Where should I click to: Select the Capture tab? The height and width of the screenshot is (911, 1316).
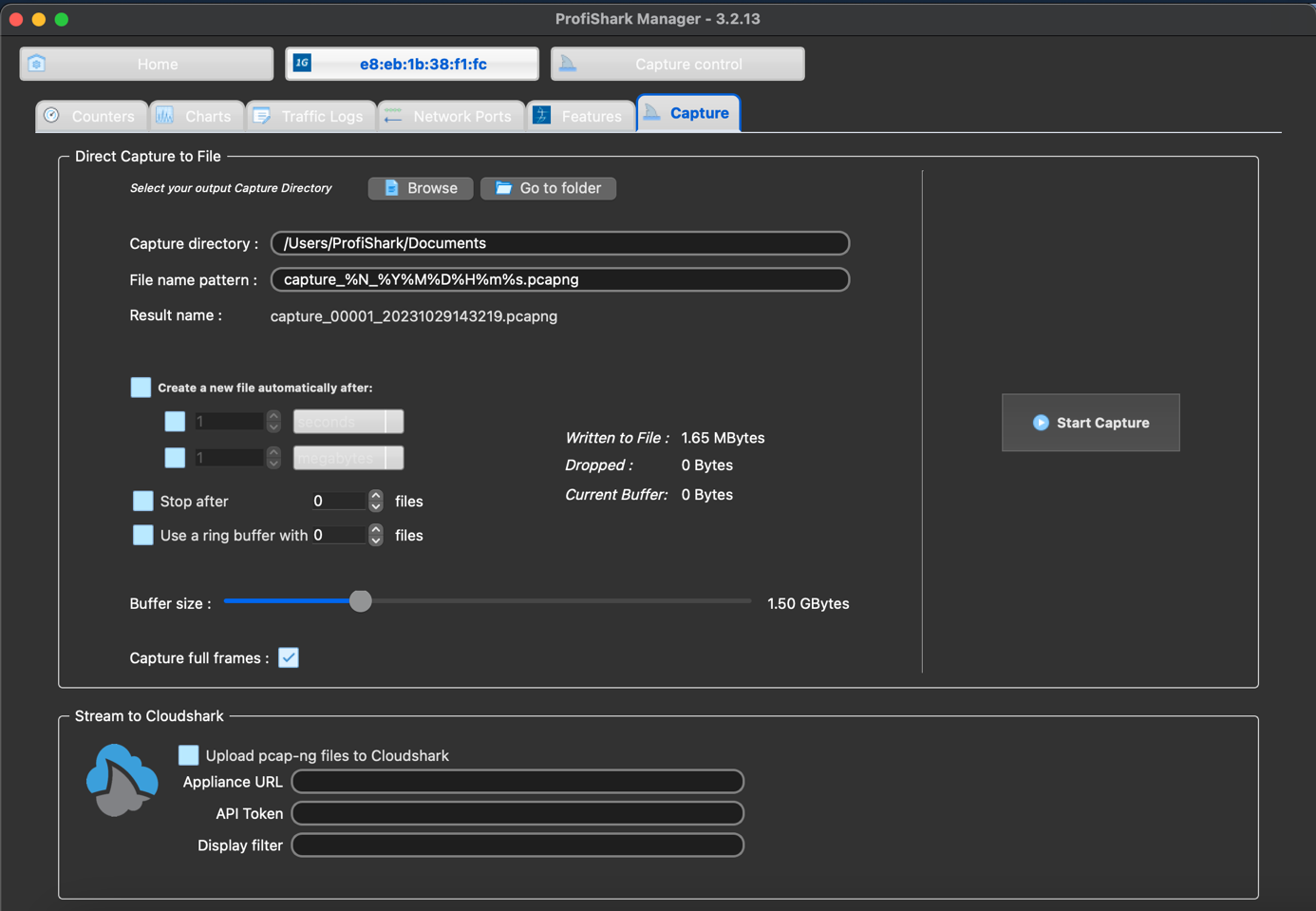click(x=688, y=113)
